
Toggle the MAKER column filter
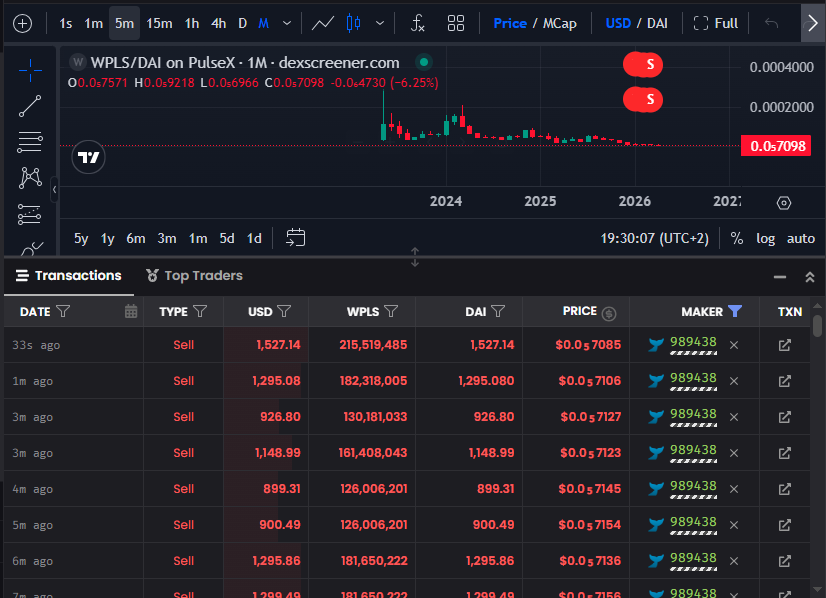coord(735,311)
